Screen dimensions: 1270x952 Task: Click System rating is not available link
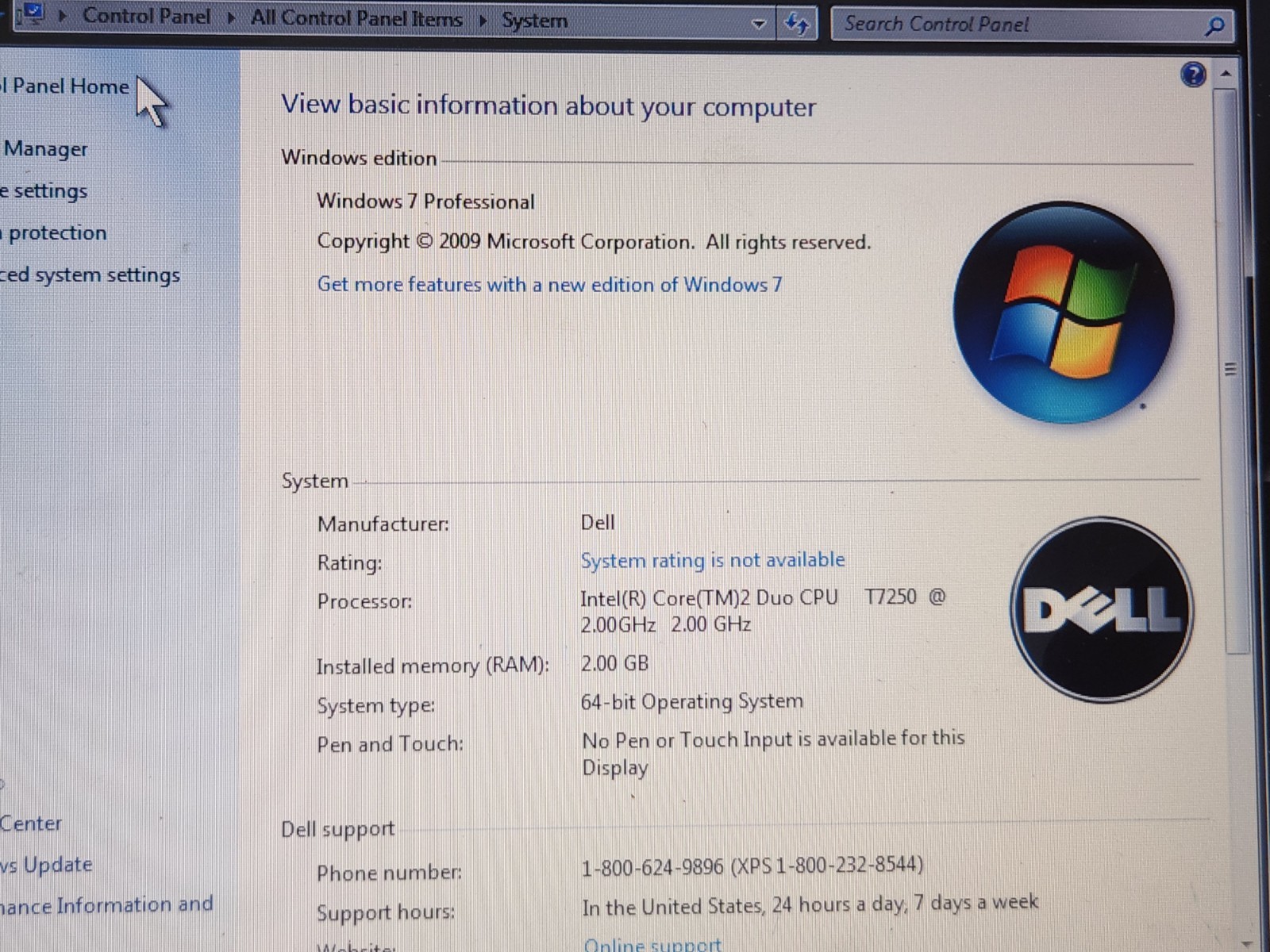(712, 560)
